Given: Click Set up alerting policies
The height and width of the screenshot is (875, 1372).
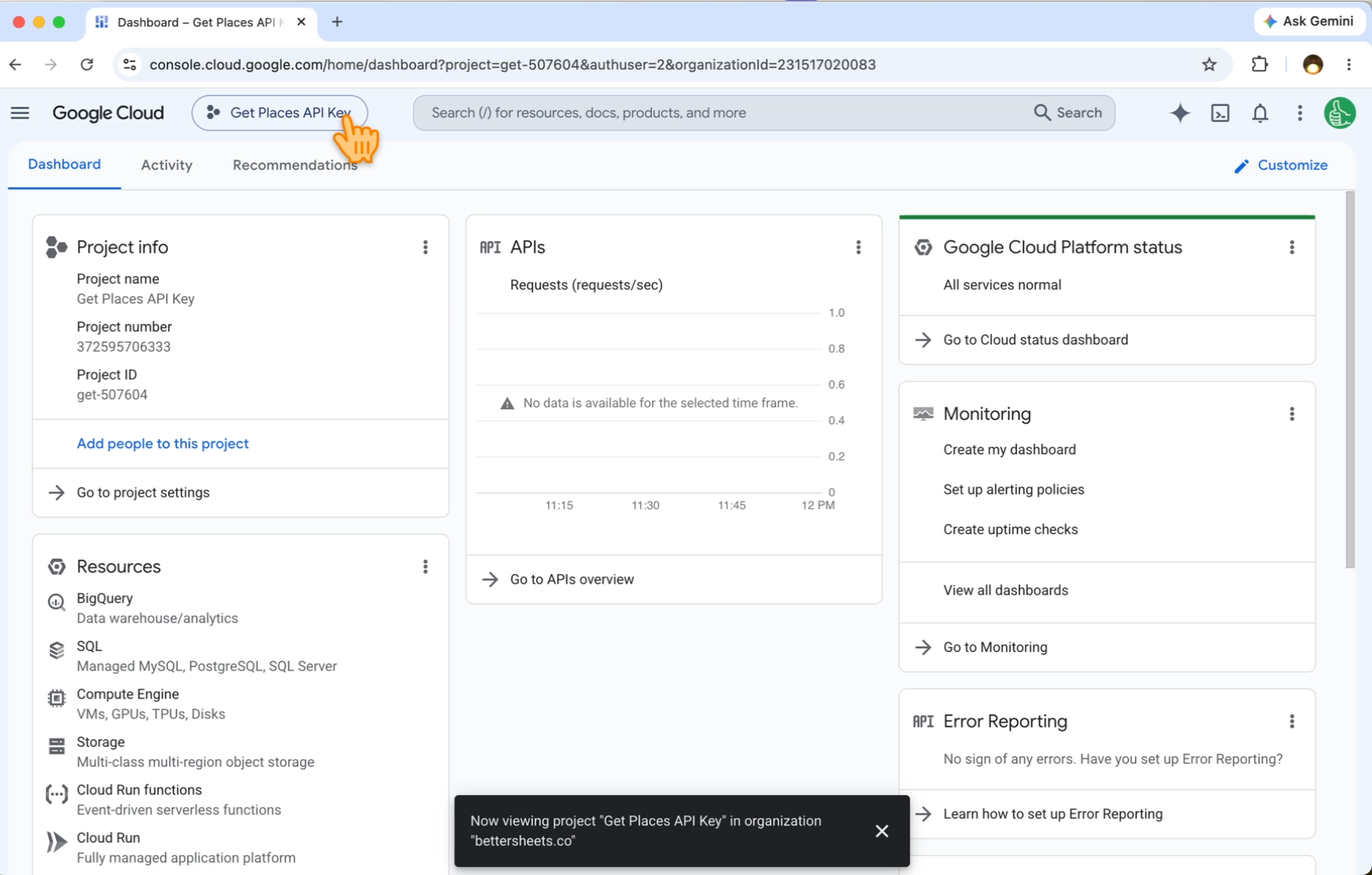Looking at the screenshot, I should (x=1014, y=489).
